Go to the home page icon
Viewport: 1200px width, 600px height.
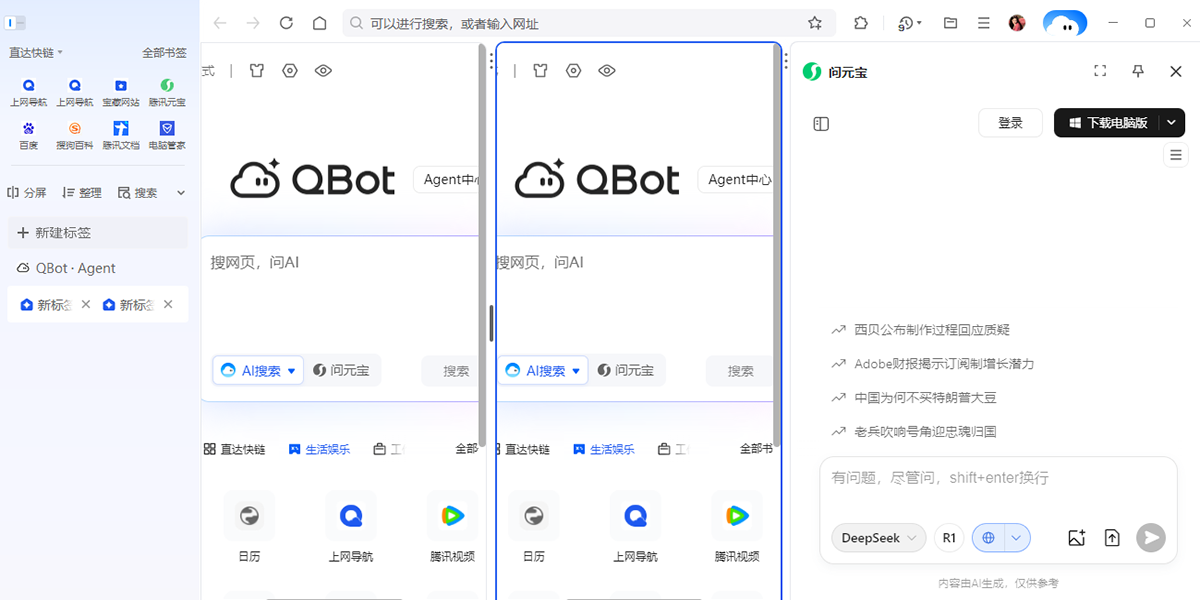coord(319,23)
